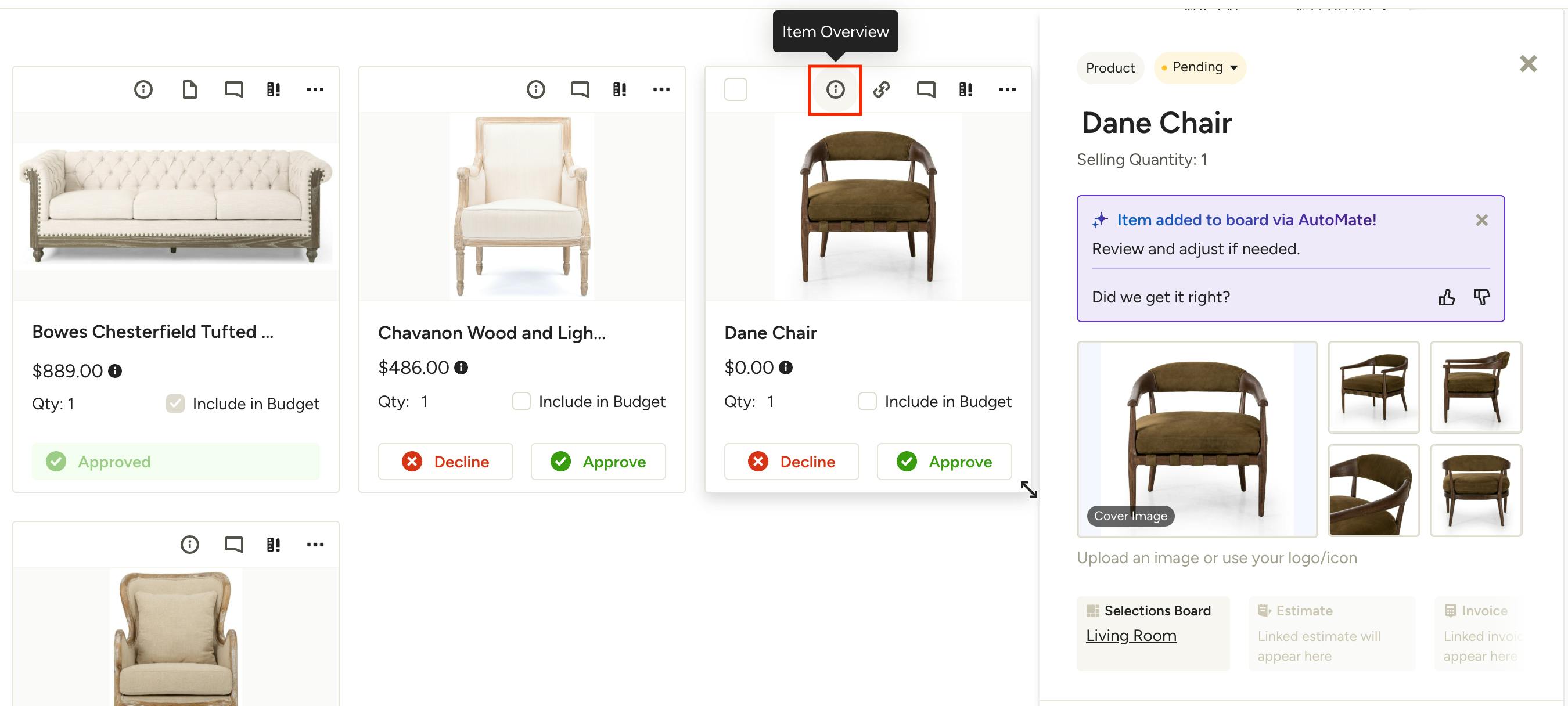Tick the selection checkbox on Dane Chair card

(735, 90)
